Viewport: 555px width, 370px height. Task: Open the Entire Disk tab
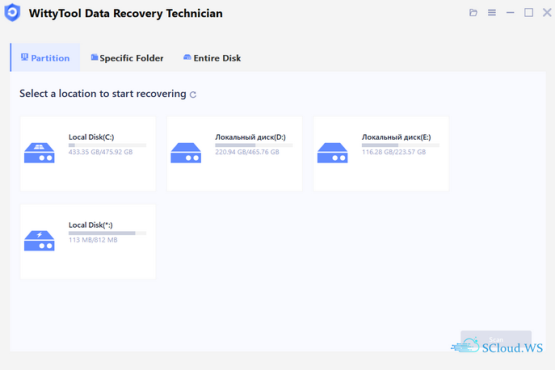pos(212,58)
